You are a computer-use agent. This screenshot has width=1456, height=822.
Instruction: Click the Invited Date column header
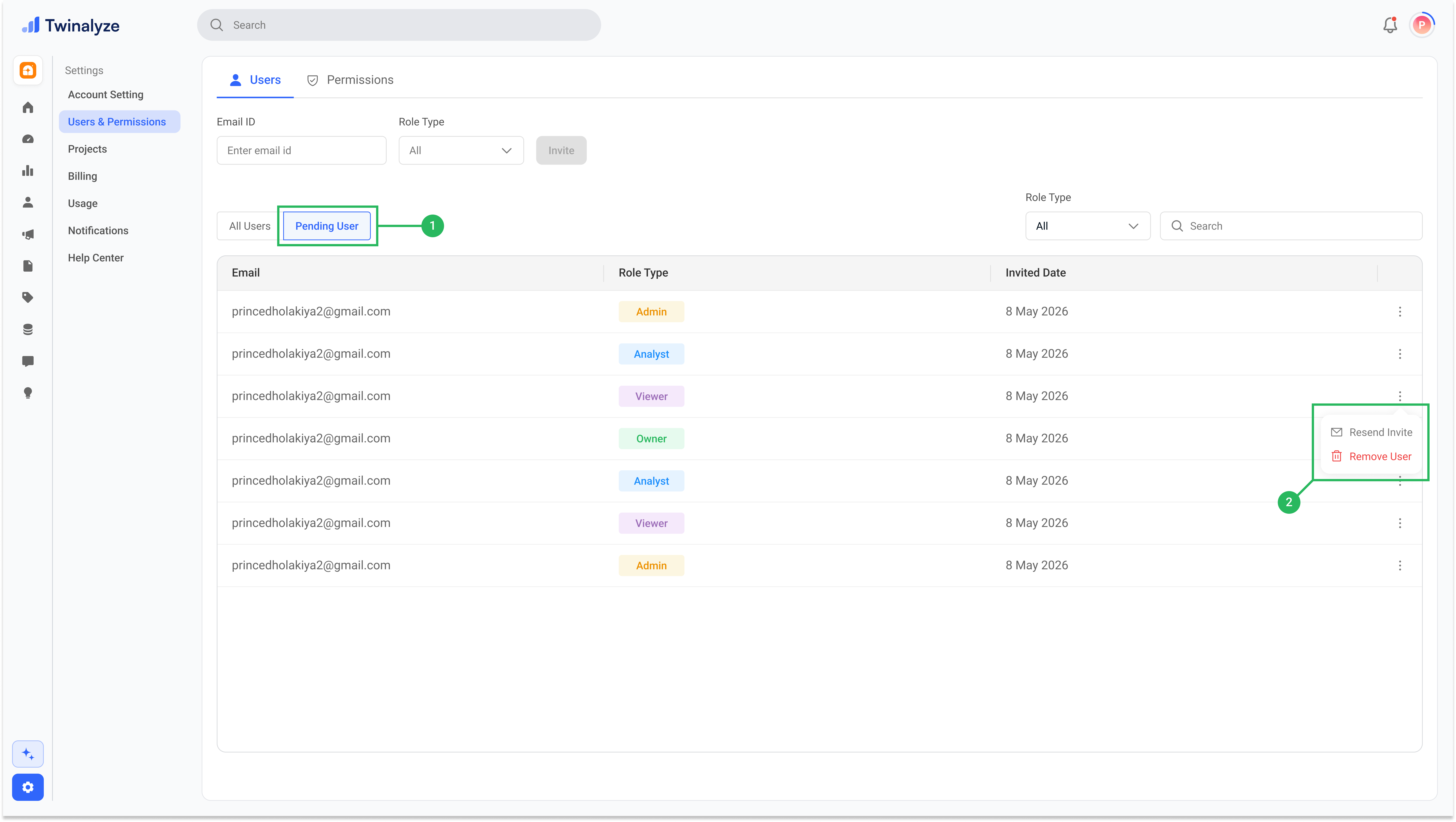pyautogui.click(x=1036, y=273)
